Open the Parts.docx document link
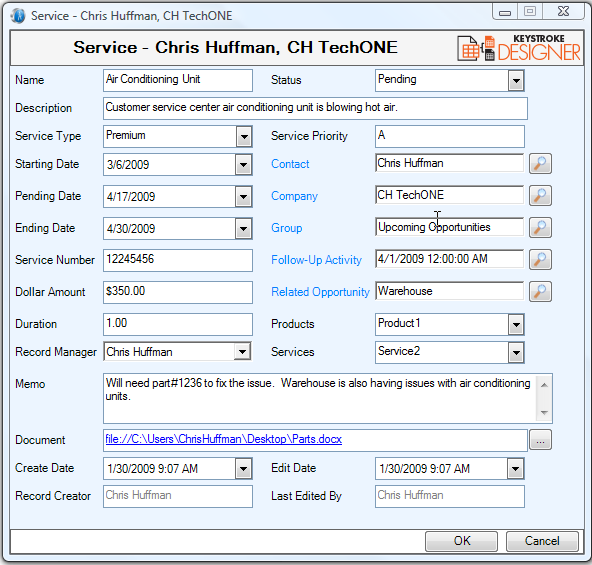The image size is (592, 565). 224,439
